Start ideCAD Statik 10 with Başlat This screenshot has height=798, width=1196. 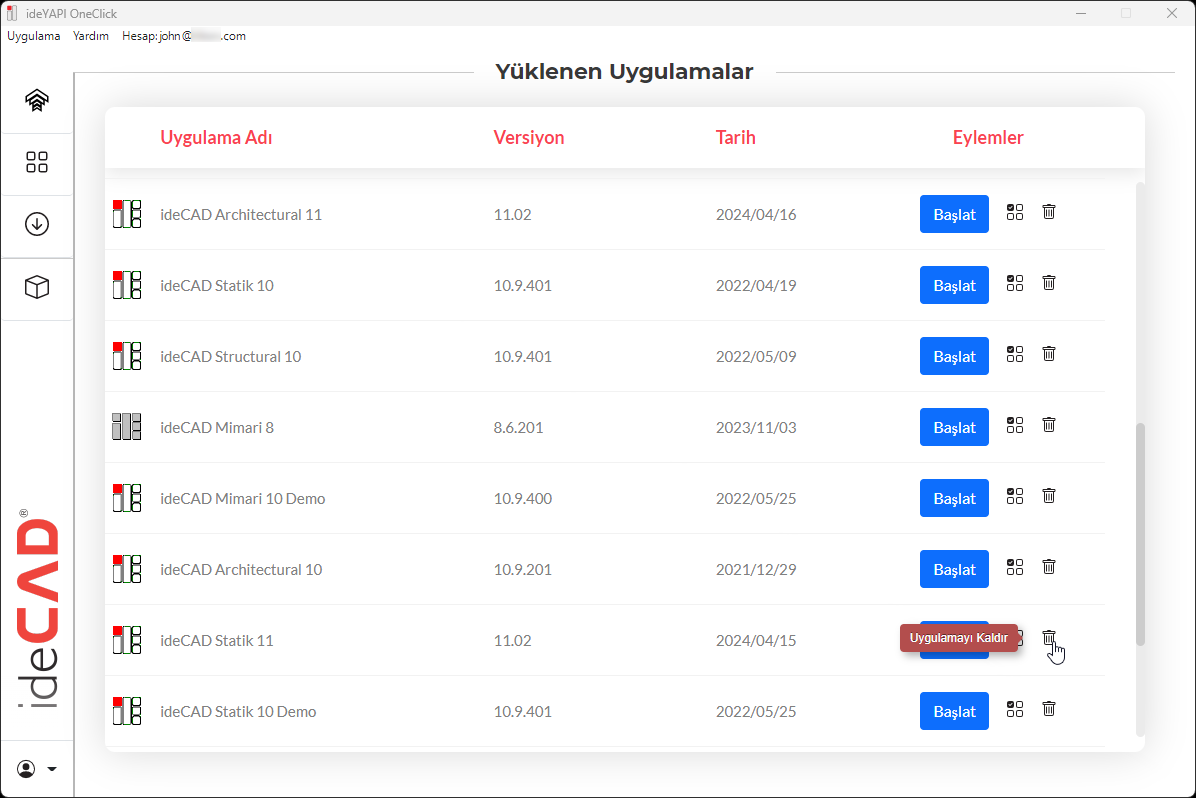954,285
